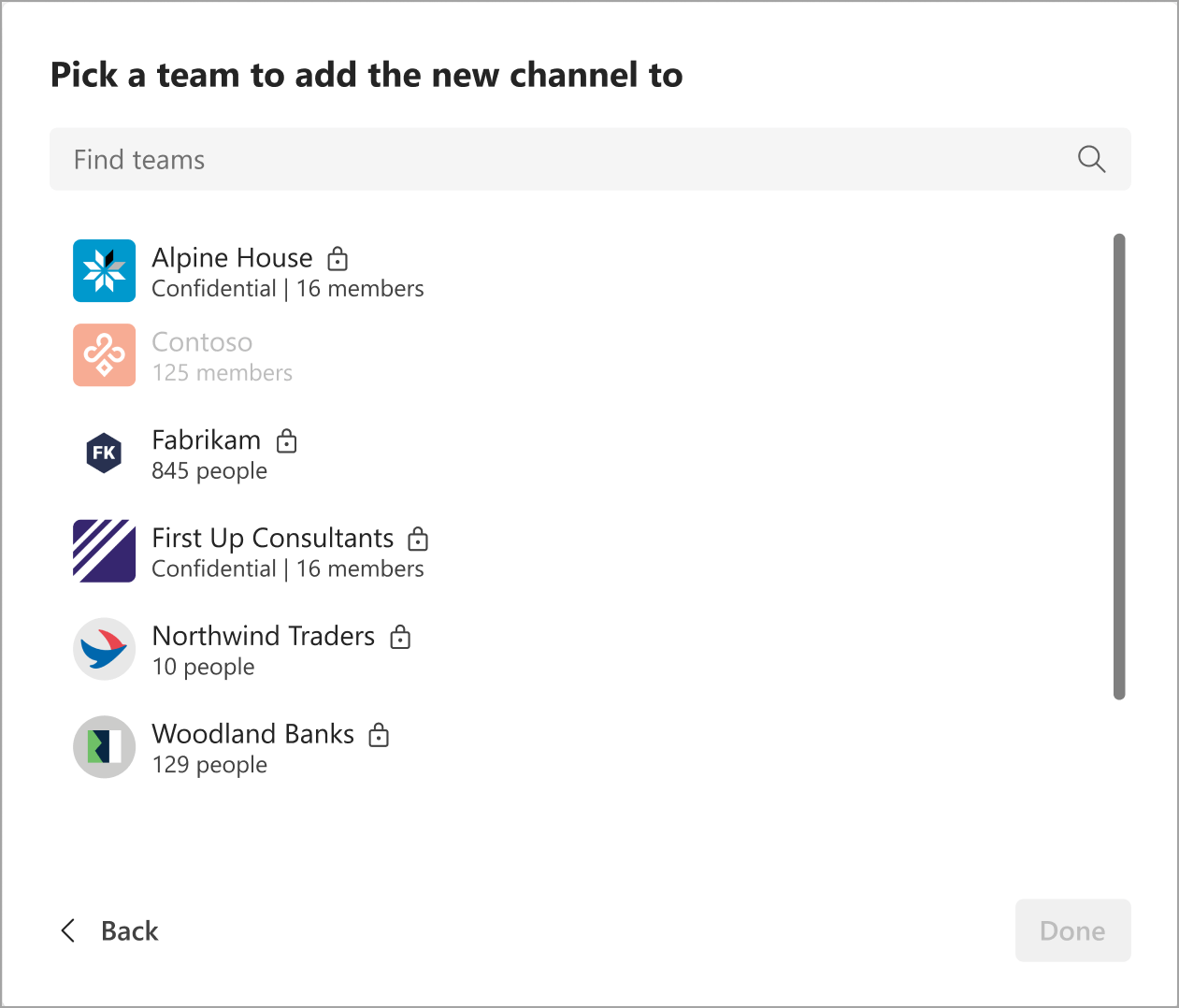The width and height of the screenshot is (1179, 1008).
Task: Click the Fabrikam FK hexagon icon
Action: click(104, 454)
